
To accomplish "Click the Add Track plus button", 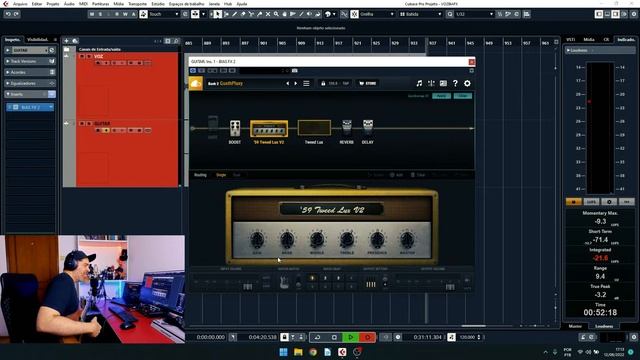I will (x=66, y=41).
